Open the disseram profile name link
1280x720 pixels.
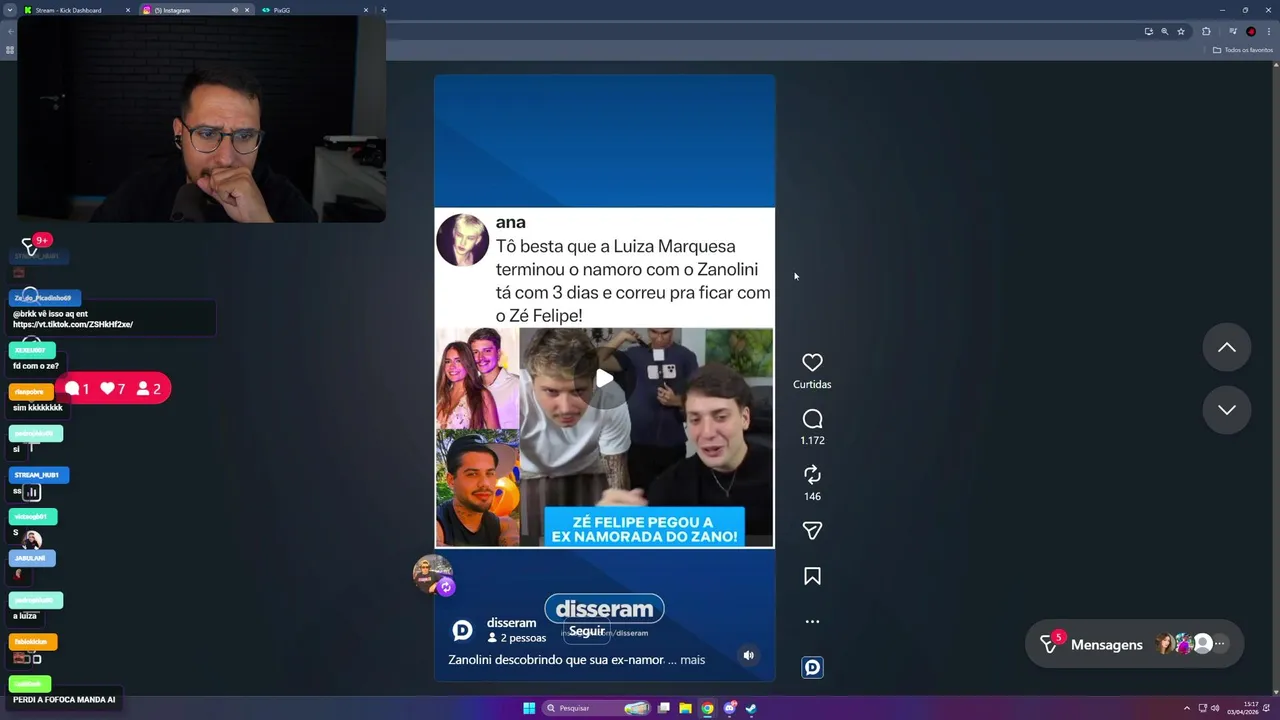pos(511,623)
